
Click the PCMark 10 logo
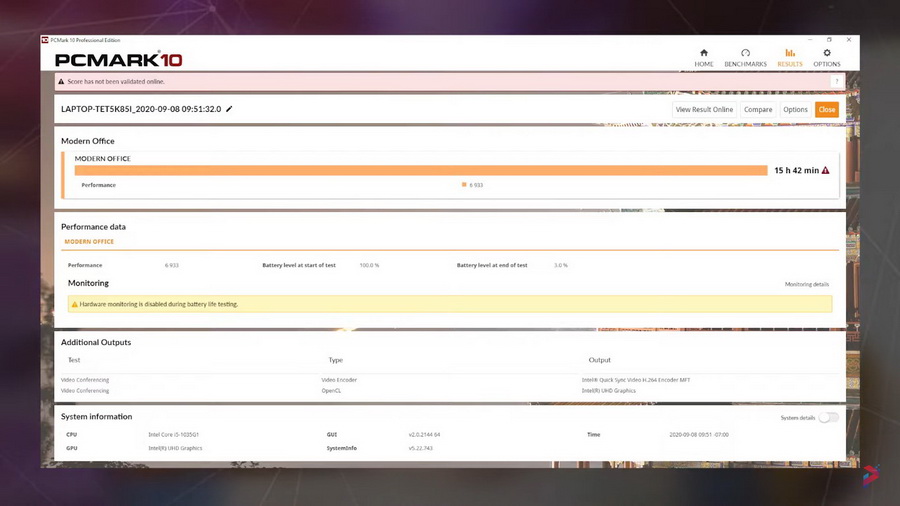(x=119, y=59)
